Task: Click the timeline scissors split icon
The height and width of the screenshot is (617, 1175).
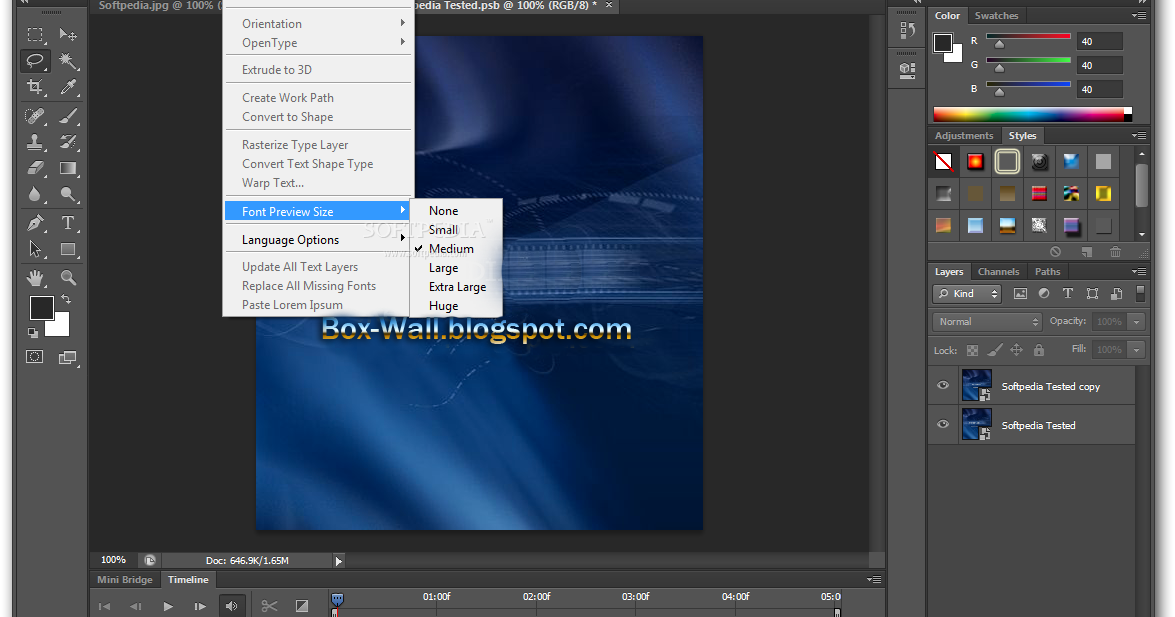Action: (x=269, y=606)
